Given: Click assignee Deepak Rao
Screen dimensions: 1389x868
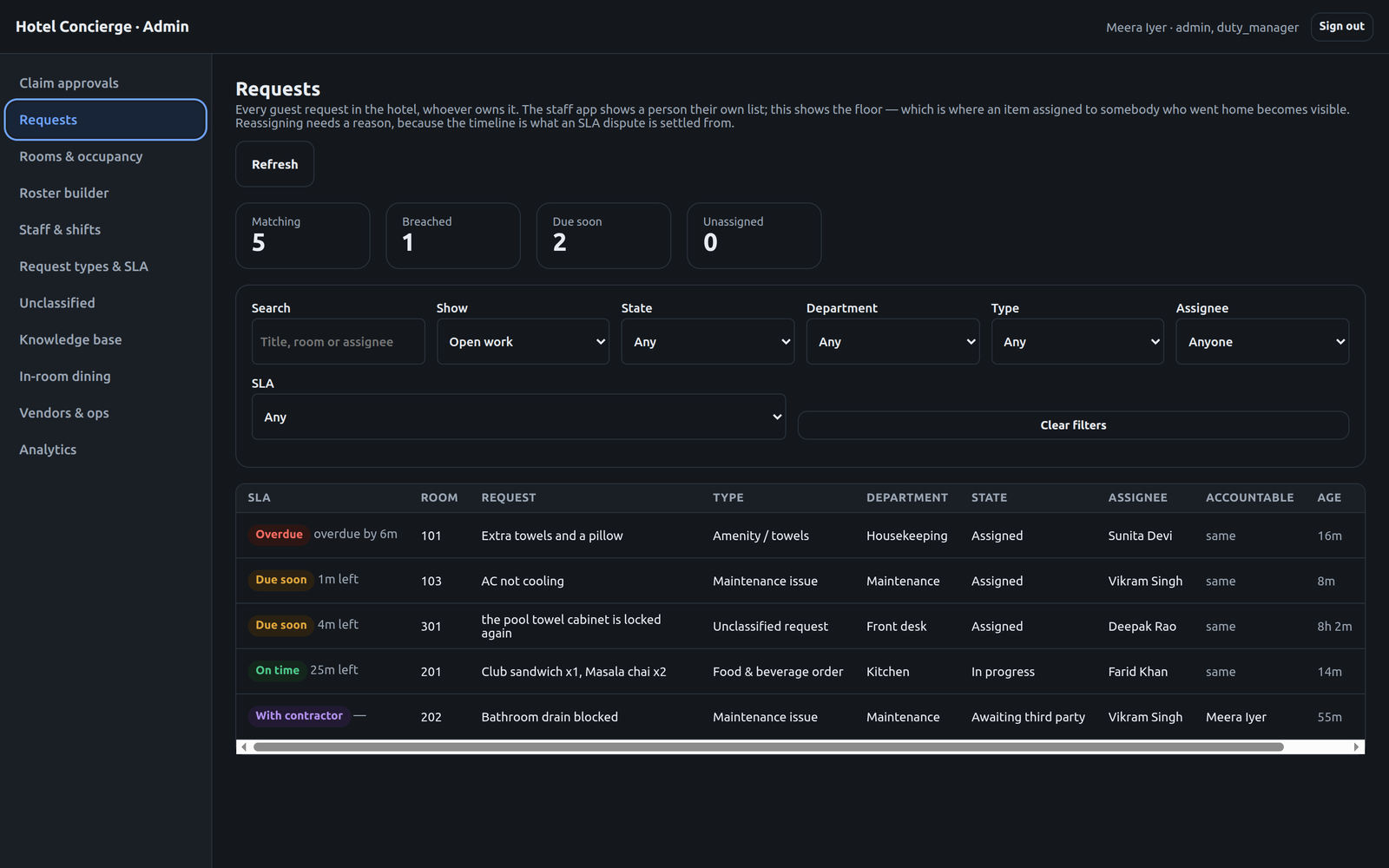Looking at the screenshot, I should pos(1142,626).
